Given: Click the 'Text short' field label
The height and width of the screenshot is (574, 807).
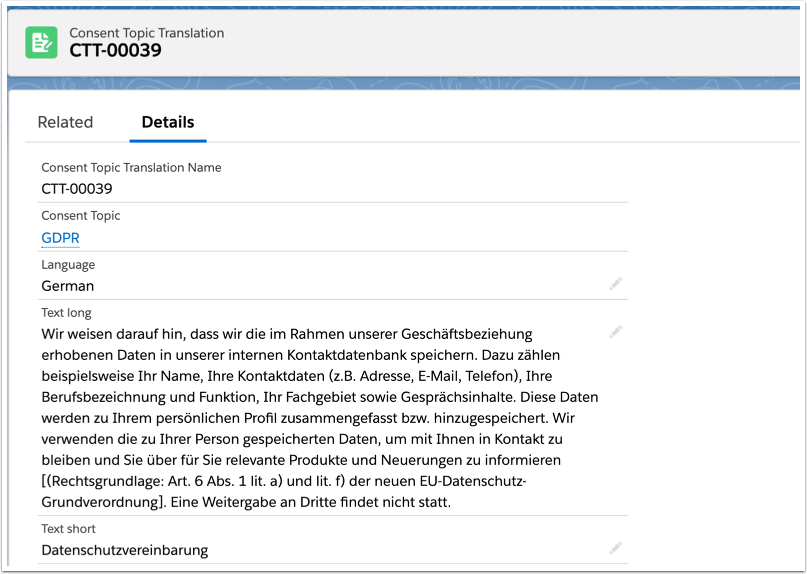Looking at the screenshot, I should pos(69,528).
